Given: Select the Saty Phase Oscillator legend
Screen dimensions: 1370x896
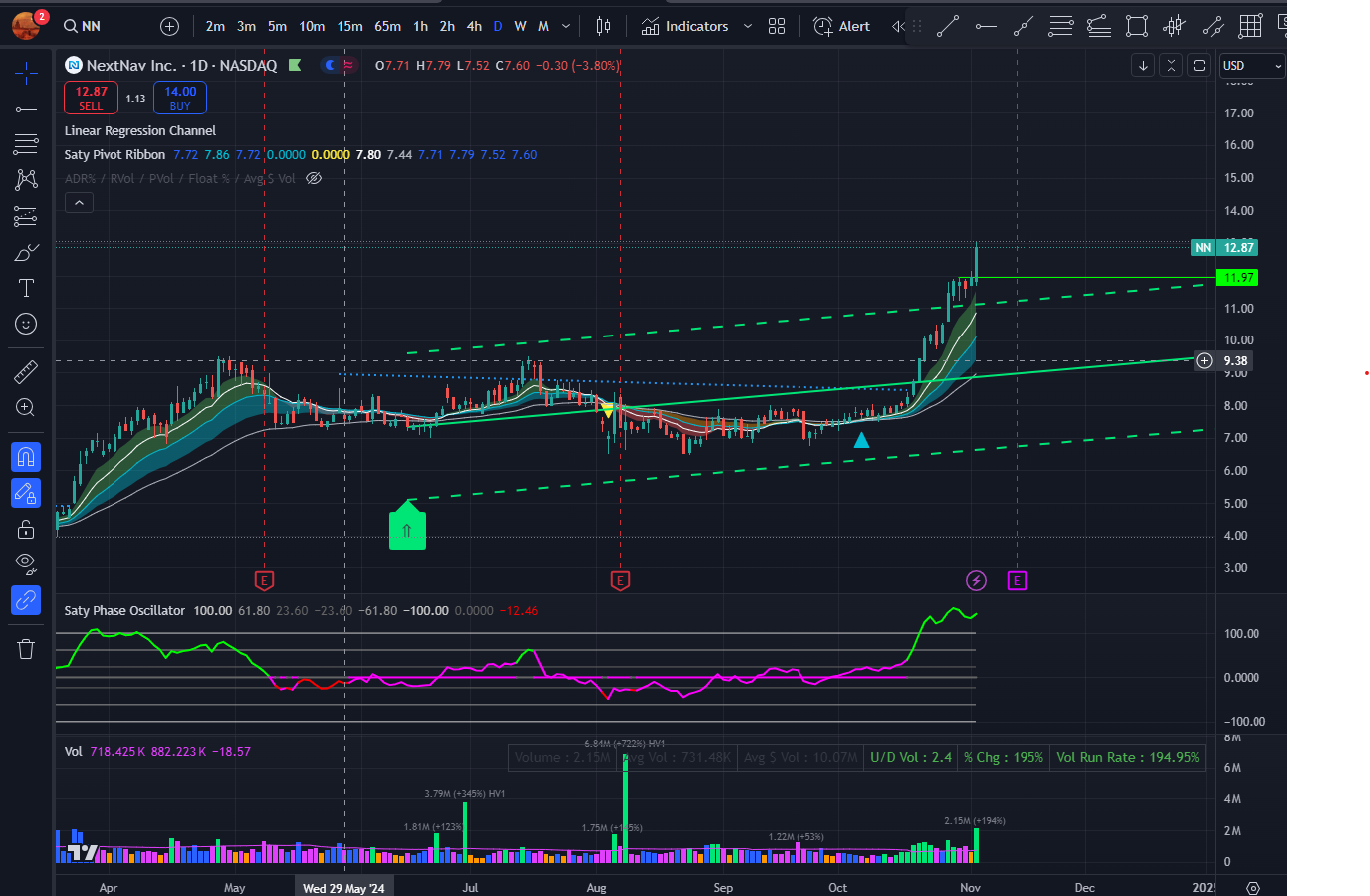Looking at the screenshot, I should [124, 611].
